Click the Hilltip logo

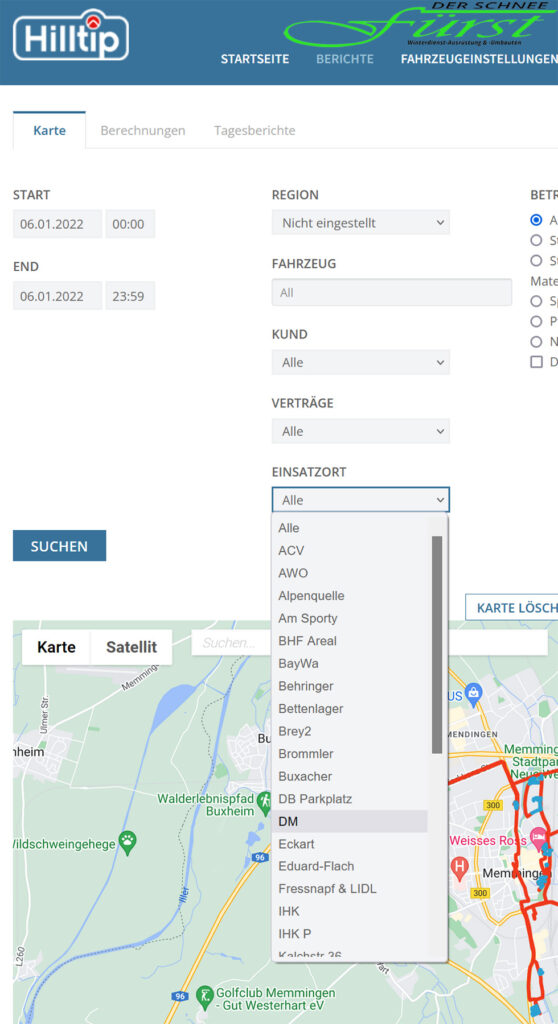pyautogui.click(x=71, y=35)
